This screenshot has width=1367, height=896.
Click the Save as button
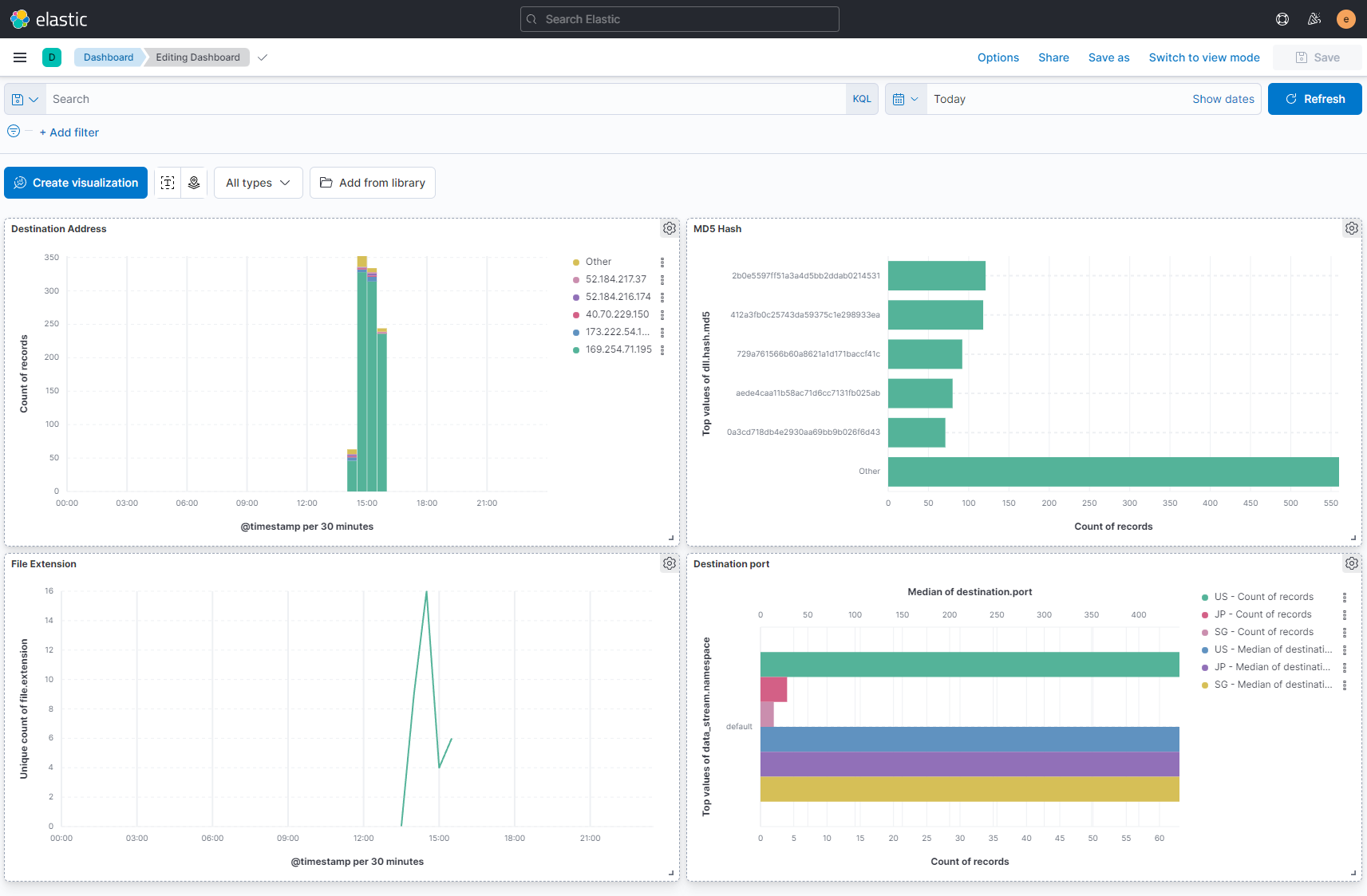(1108, 57)
